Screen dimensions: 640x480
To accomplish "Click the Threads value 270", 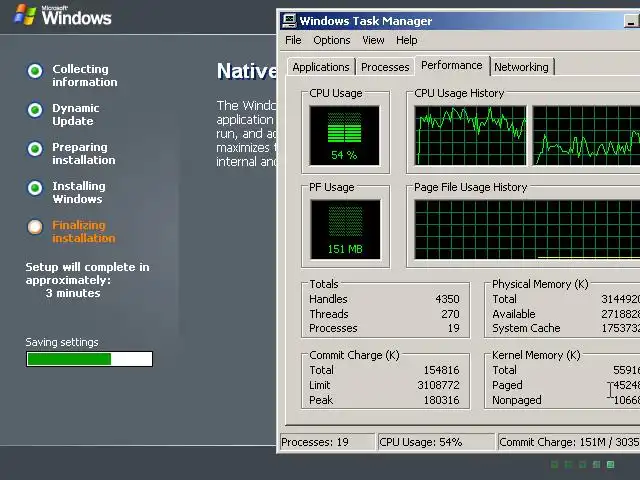I will (450, 314).
